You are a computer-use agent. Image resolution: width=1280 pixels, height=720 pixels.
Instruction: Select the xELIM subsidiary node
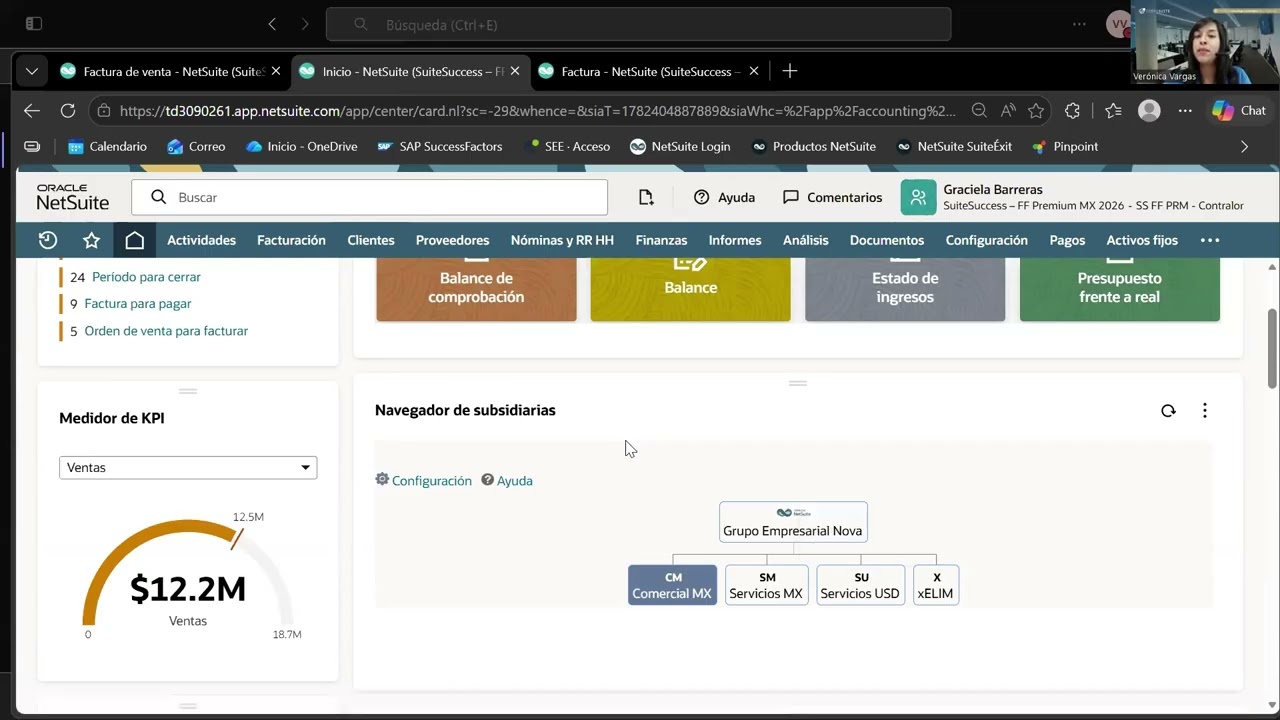(936, 585)
